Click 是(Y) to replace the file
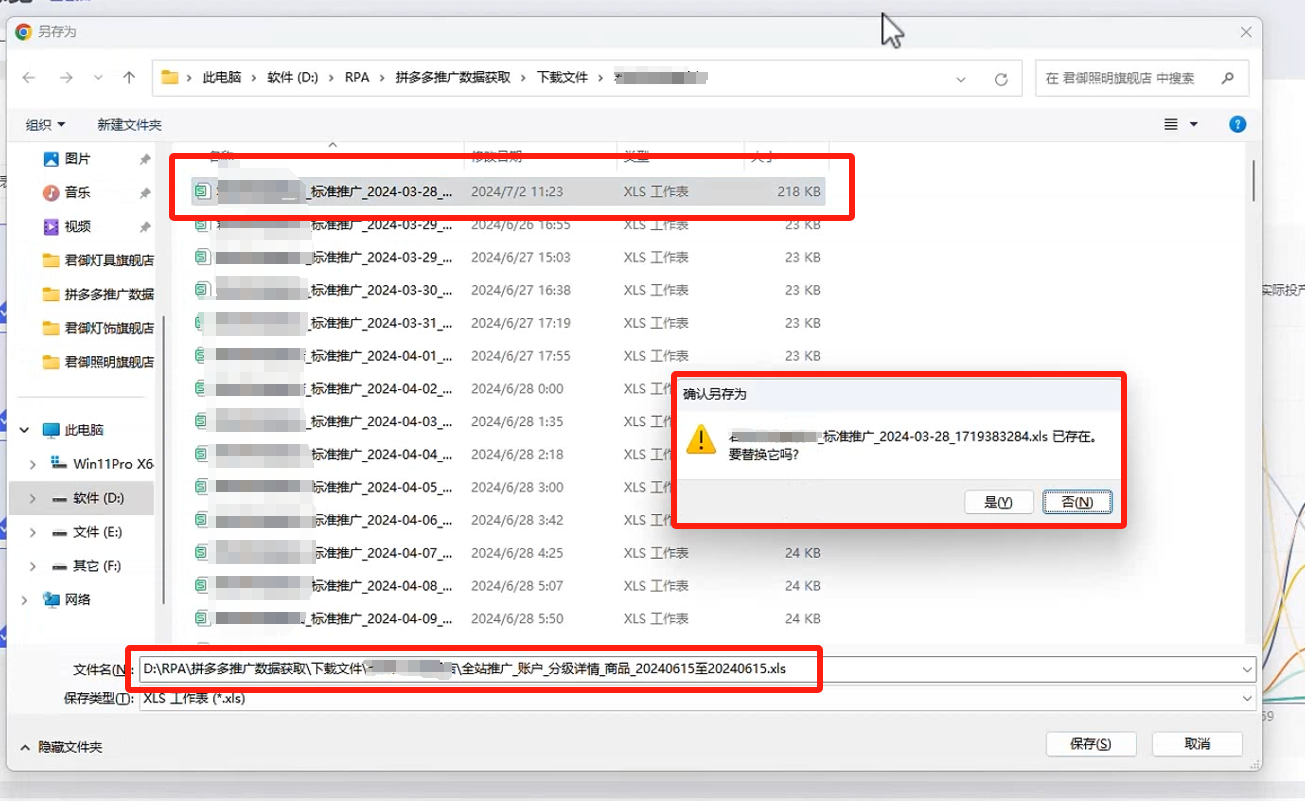1305x801 pixels. 999,502
